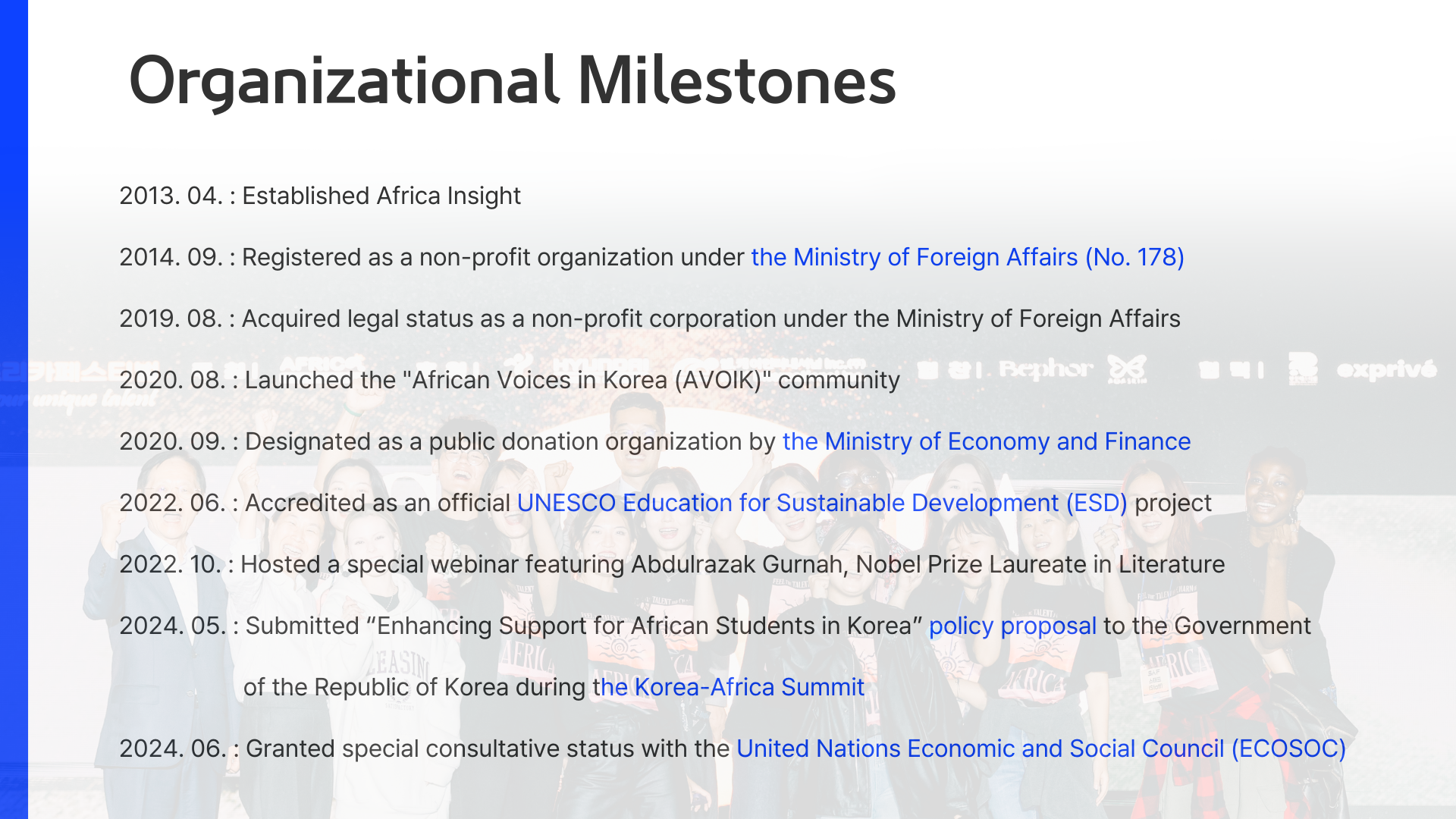This screenshot has width=1456, height=819.
Task: Click the 2022. 06. date label
Action: [x=173, y=504]
